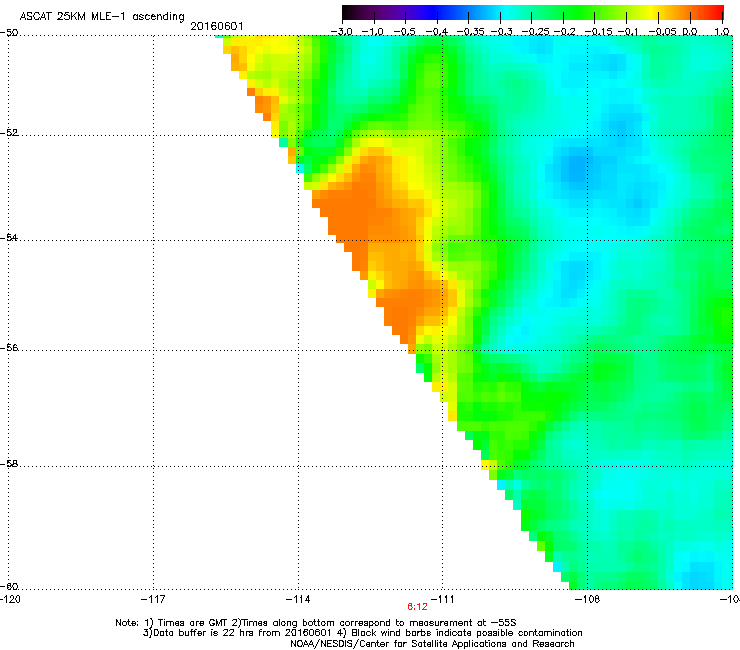
Task: Click the color bar label -0.05
Action: [663, 31]
